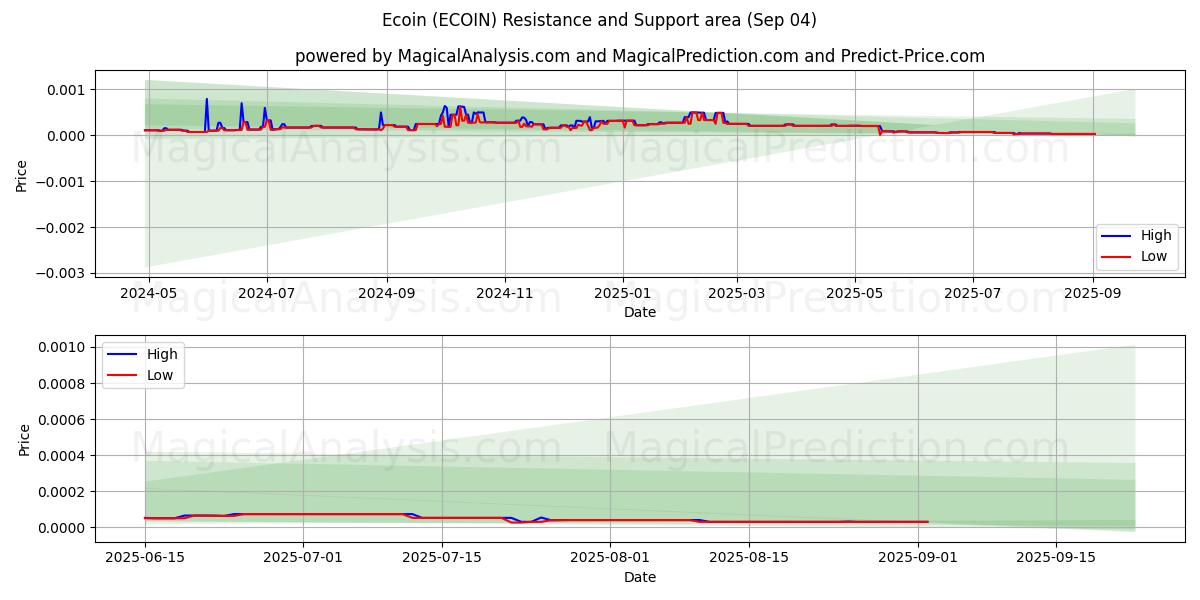Pick the '2025-09-15' date tick label

click(x=1056, y=559)
